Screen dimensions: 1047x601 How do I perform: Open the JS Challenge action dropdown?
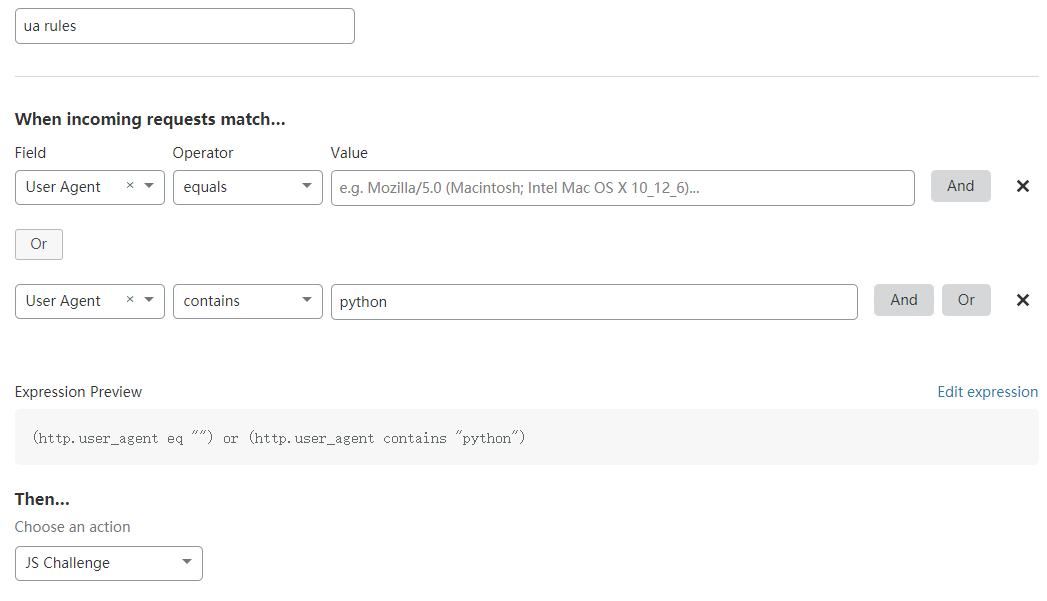pyautogui.click(x=109, y=563)
